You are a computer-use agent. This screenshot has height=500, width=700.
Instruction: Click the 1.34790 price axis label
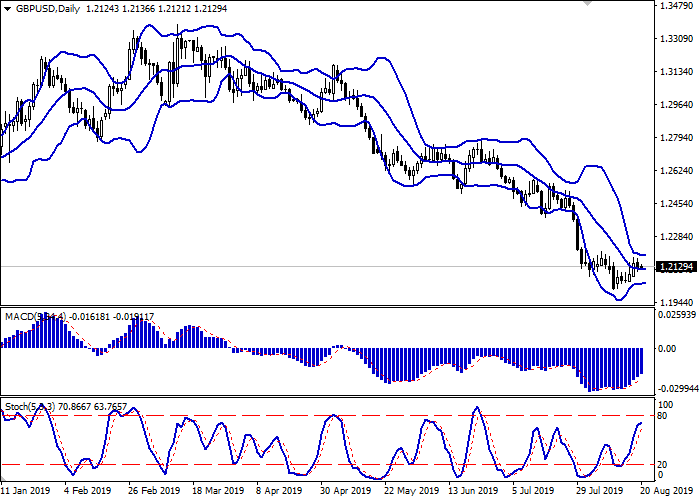pos(673,6)
